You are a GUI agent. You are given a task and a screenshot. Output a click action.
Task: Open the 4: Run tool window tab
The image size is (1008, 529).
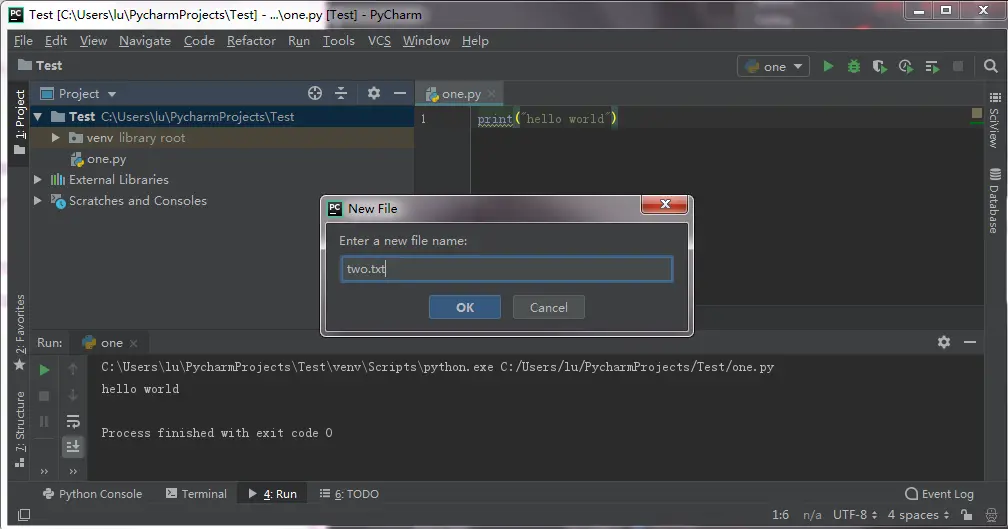(x=273, y=494)
